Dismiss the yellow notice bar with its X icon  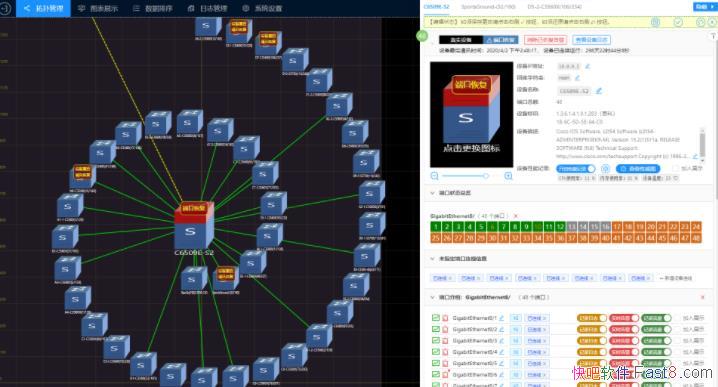713,22
